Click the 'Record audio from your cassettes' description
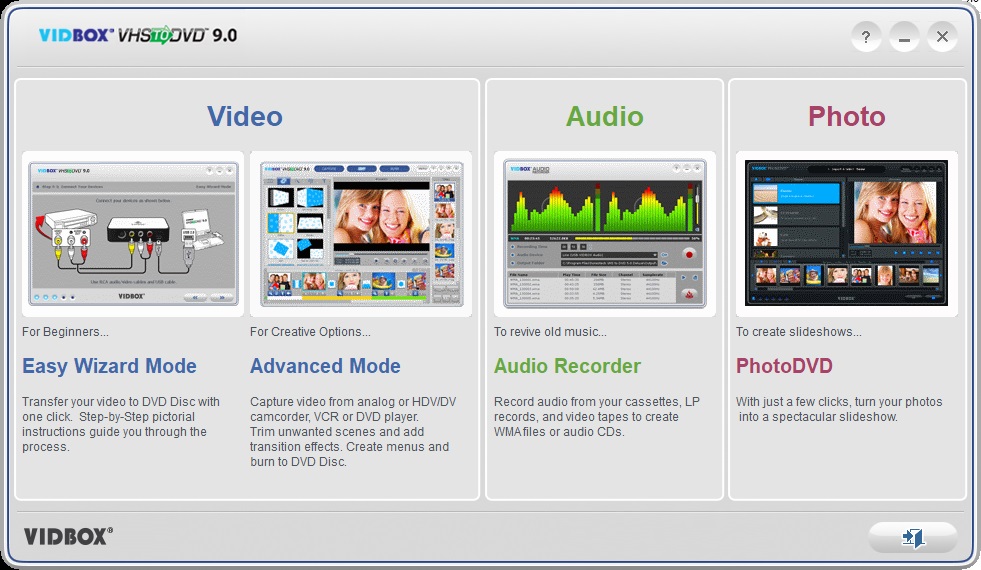 tap(597, 417)
